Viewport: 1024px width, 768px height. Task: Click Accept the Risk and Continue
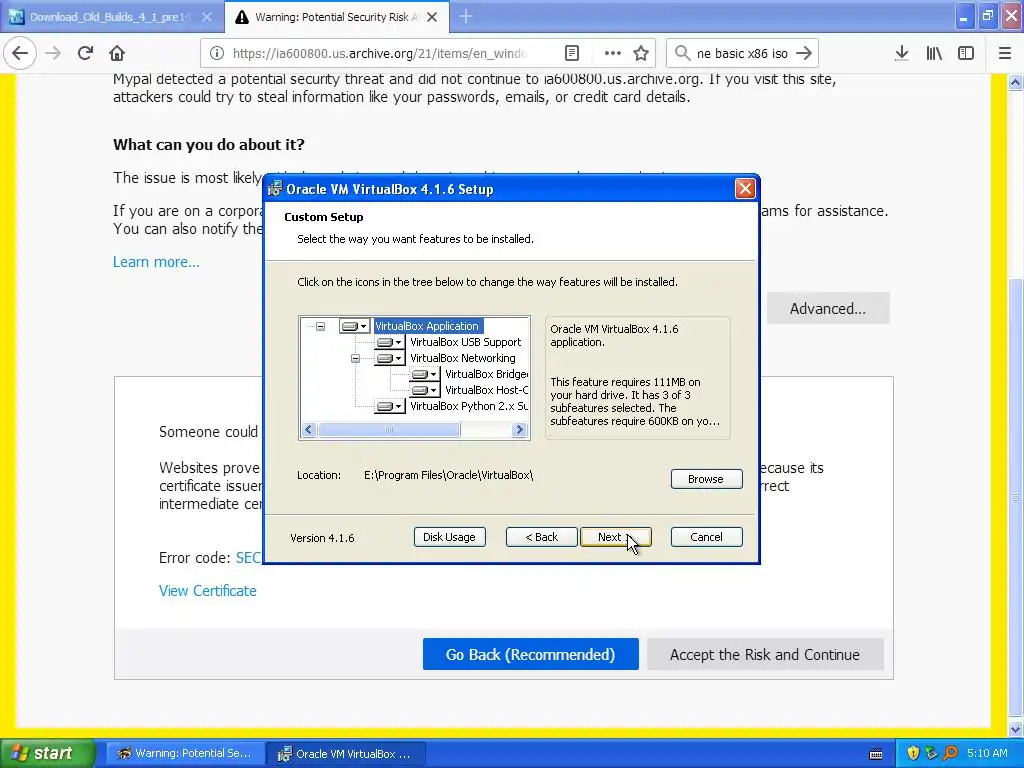point(765,654)
